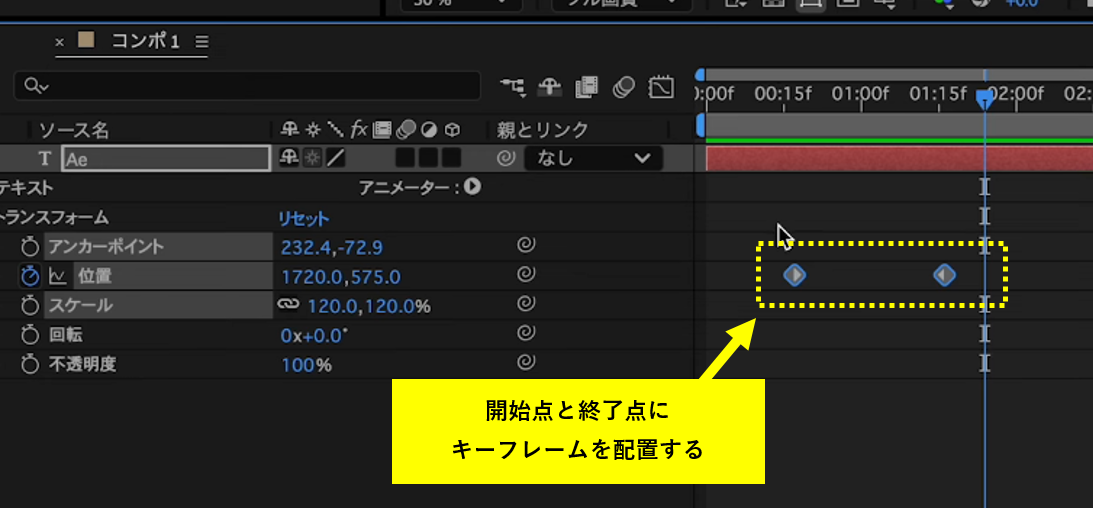
Task: Include 位置 in the graph editor set
Action: [58, 277]
